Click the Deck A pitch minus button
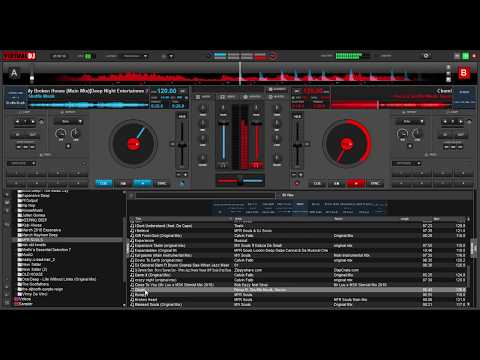This screenshot has height=360, width=480. [x=179, y=174]
